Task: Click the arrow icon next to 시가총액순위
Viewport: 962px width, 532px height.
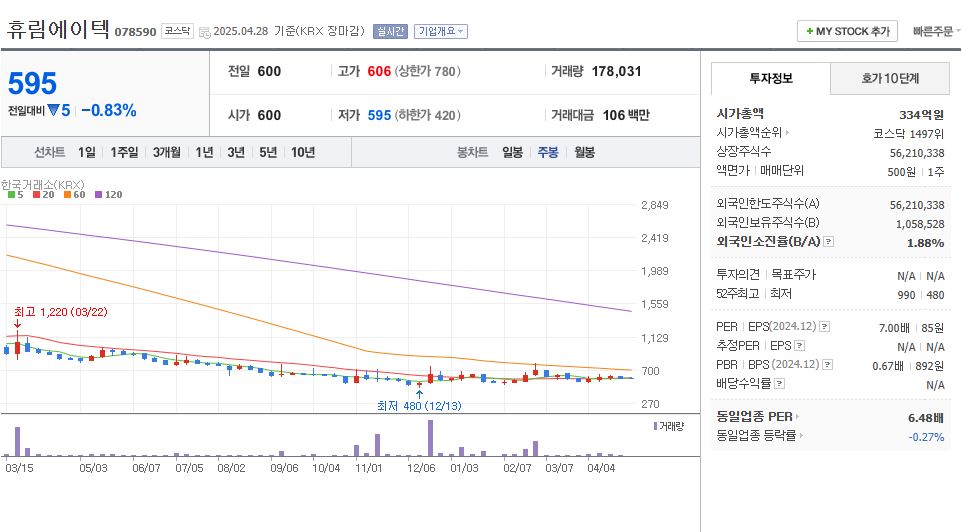Action: [x=787, y=133]
